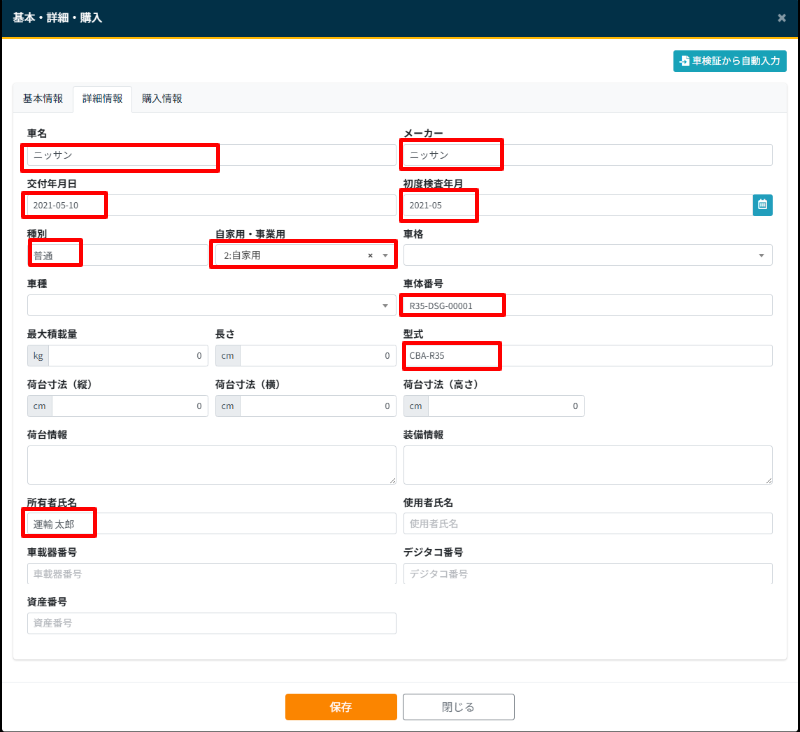The width and height of the screenshot is (800, 732).
Task: Open the 購入情報 tab
Action: point(162,98)
